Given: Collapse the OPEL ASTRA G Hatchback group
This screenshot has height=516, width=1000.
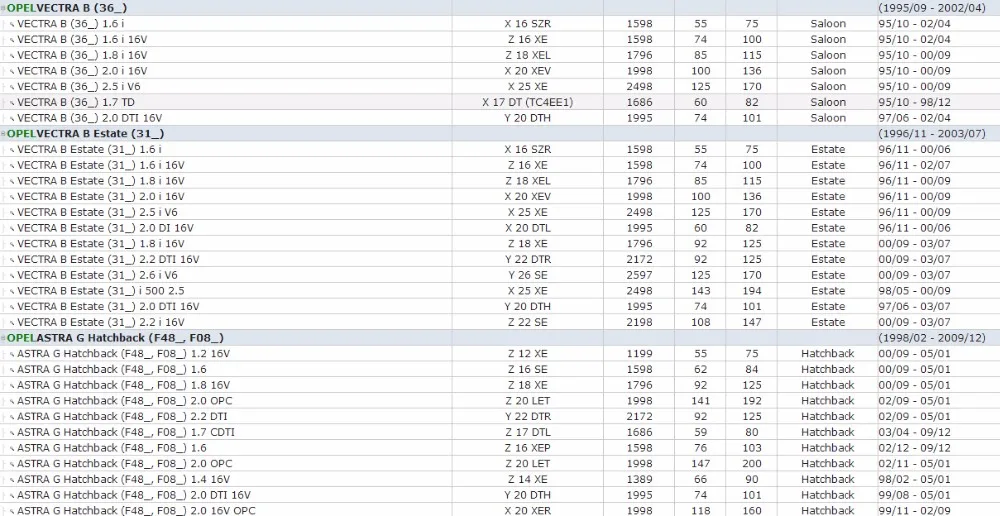Looking at the screenshot, I should pos(3,338).
